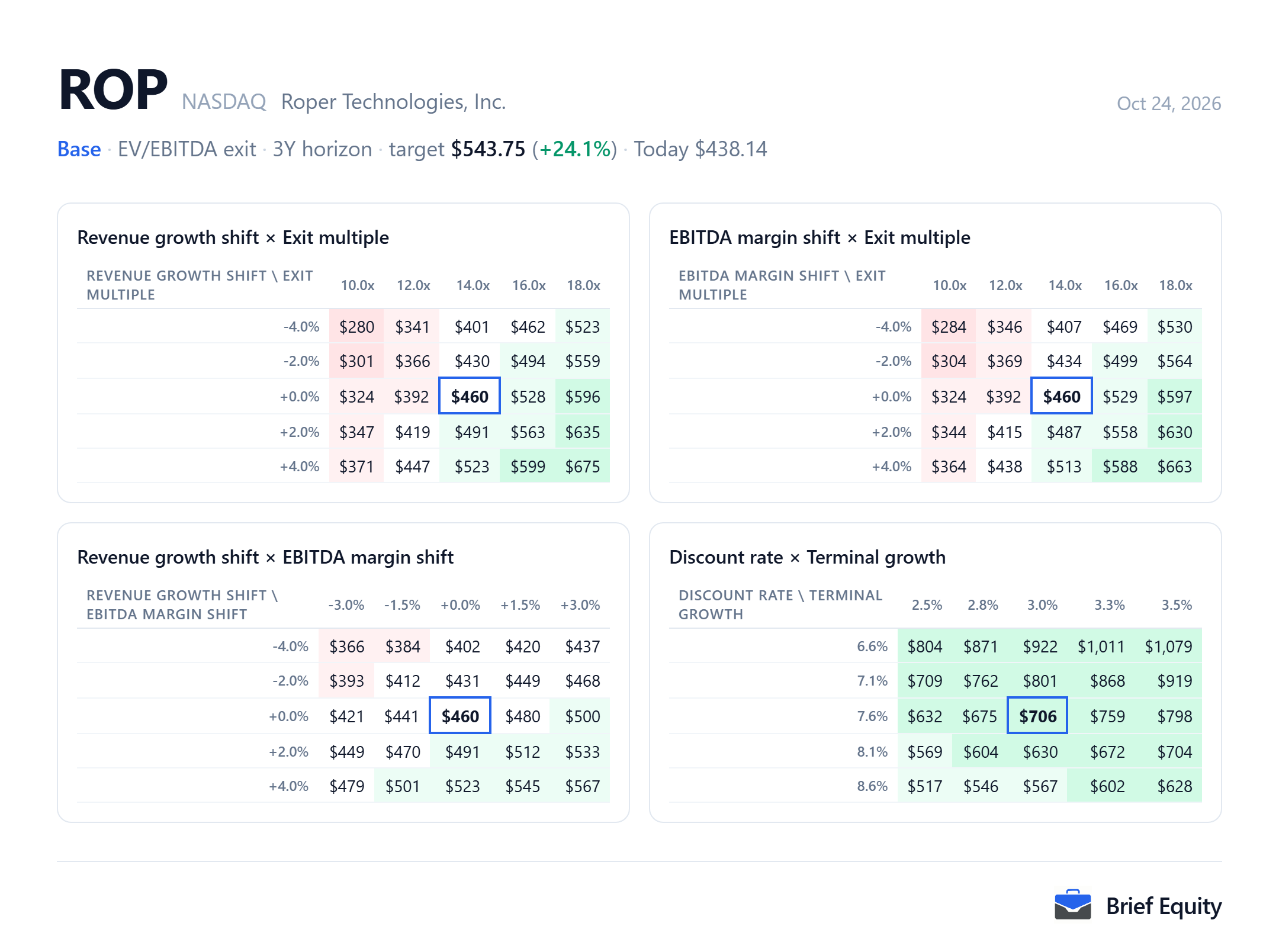Screen dimensions: 1279x952
Task: Click the $284 cell in EBITDA margin table
Action: coord(949,327)
